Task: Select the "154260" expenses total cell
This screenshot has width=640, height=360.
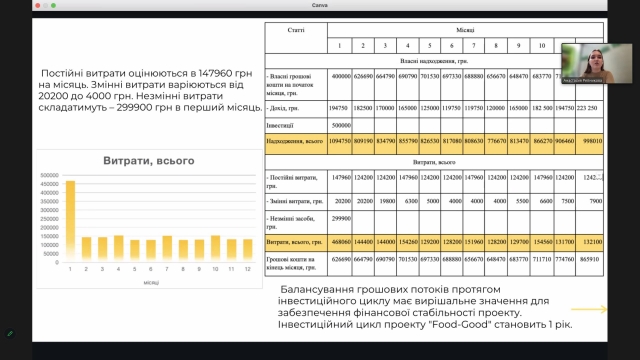Action: tap(407, 242)
